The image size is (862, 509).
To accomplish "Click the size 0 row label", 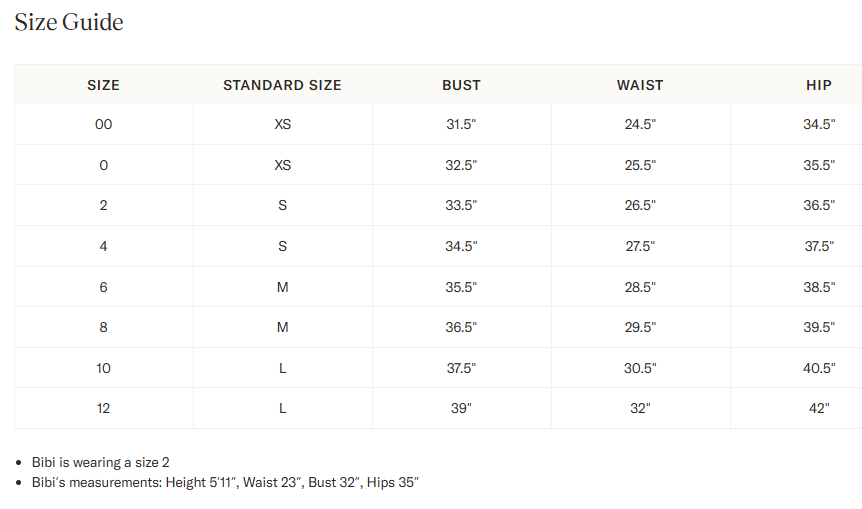I will pos(103,165).
